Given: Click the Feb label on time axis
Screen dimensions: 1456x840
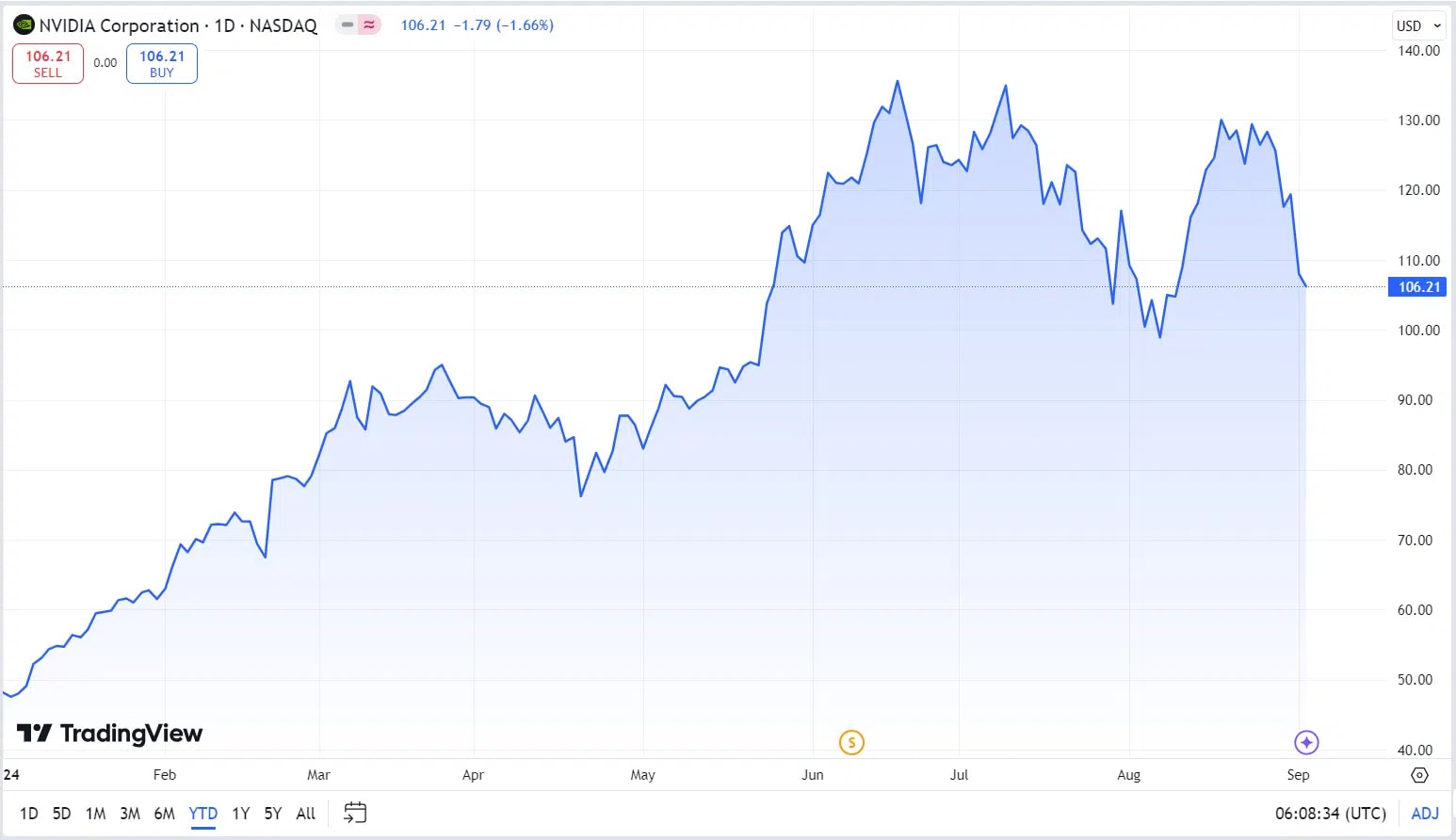Looking at the screenshot, I should [x=165, y=775].
